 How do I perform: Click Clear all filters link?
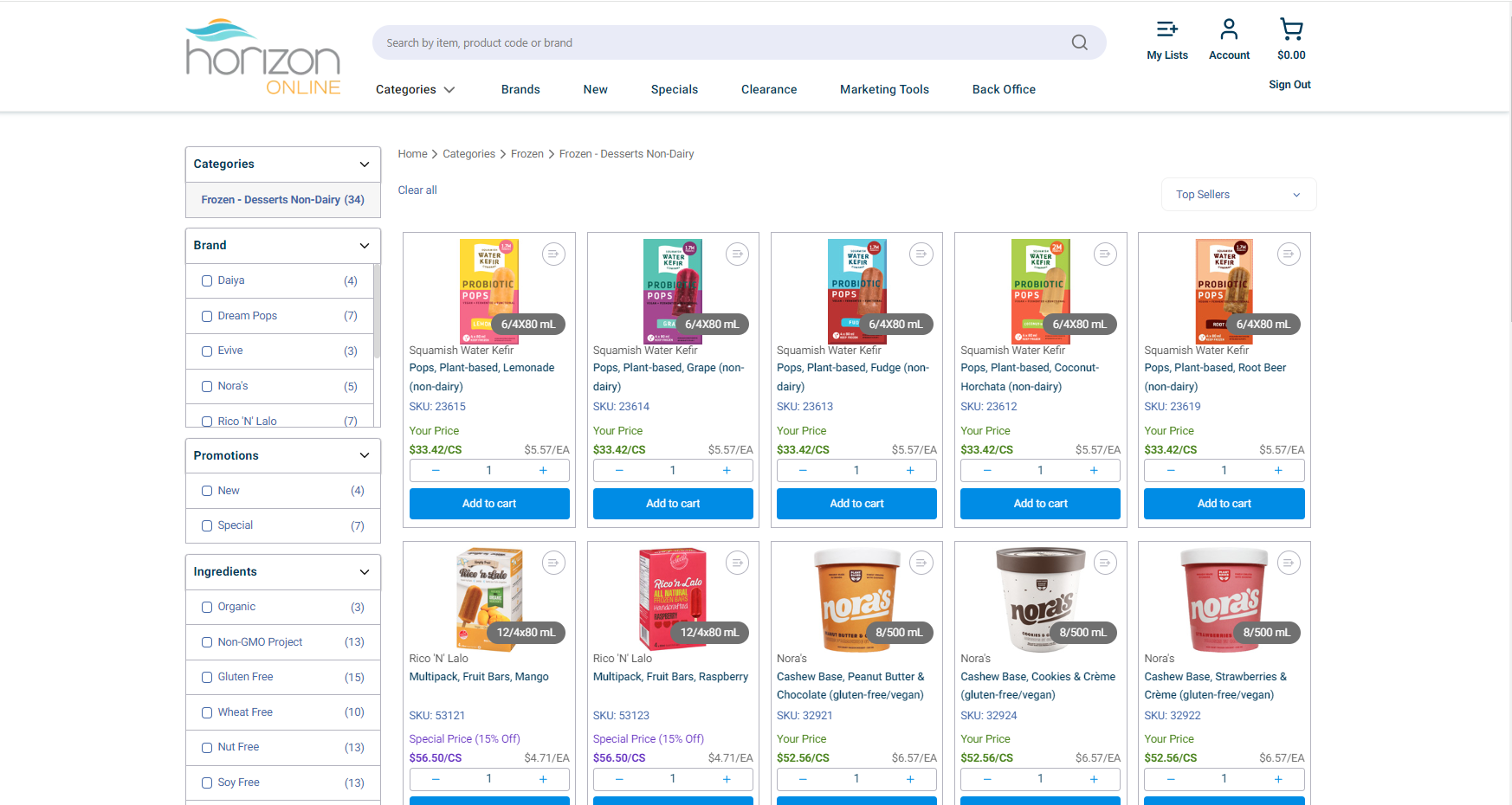point(417,190)
